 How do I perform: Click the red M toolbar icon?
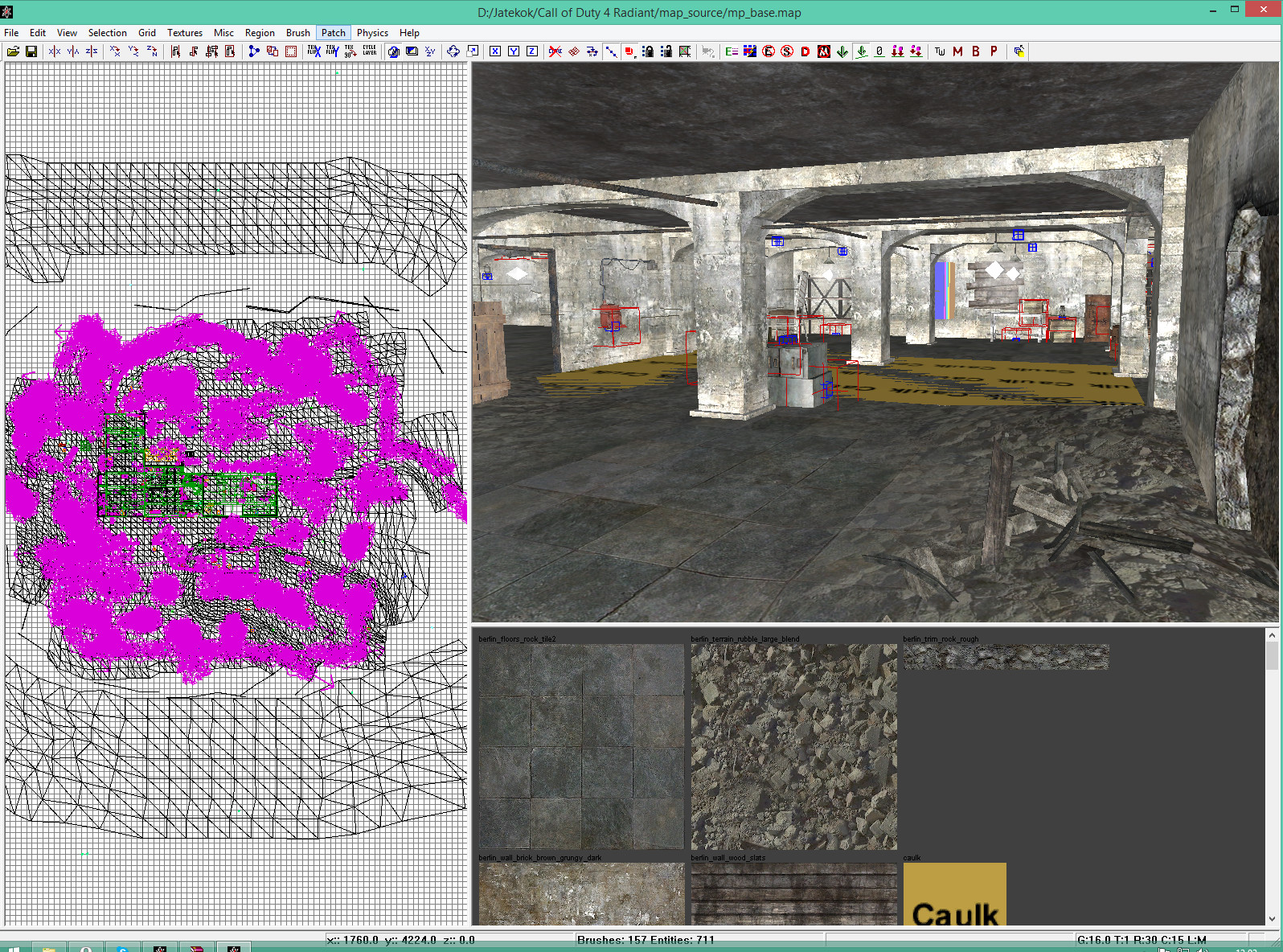(957, 51)
